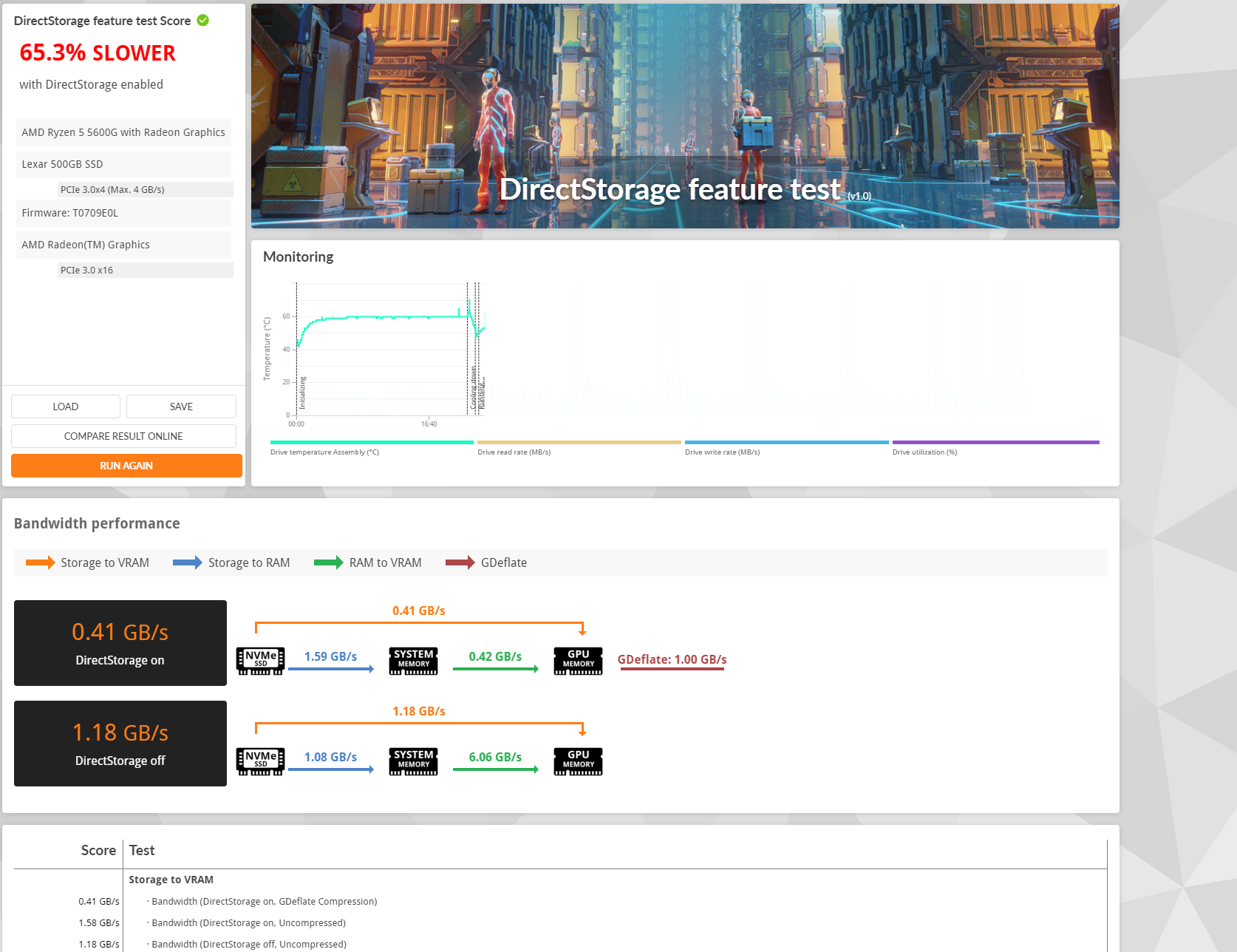Viewport: 1237px width, 952px height.
Task: Click System Memory icon in DirectStorage off row
Action: tap(414, 761)
